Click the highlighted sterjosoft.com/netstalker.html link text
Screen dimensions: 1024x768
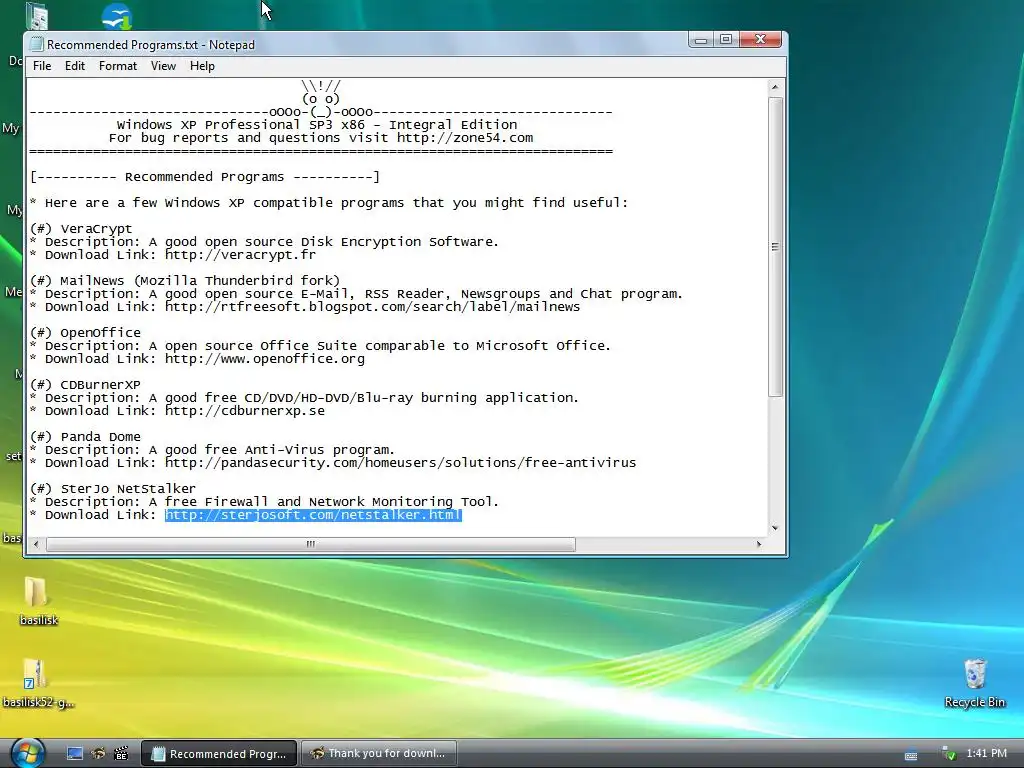tap(313, 515)
